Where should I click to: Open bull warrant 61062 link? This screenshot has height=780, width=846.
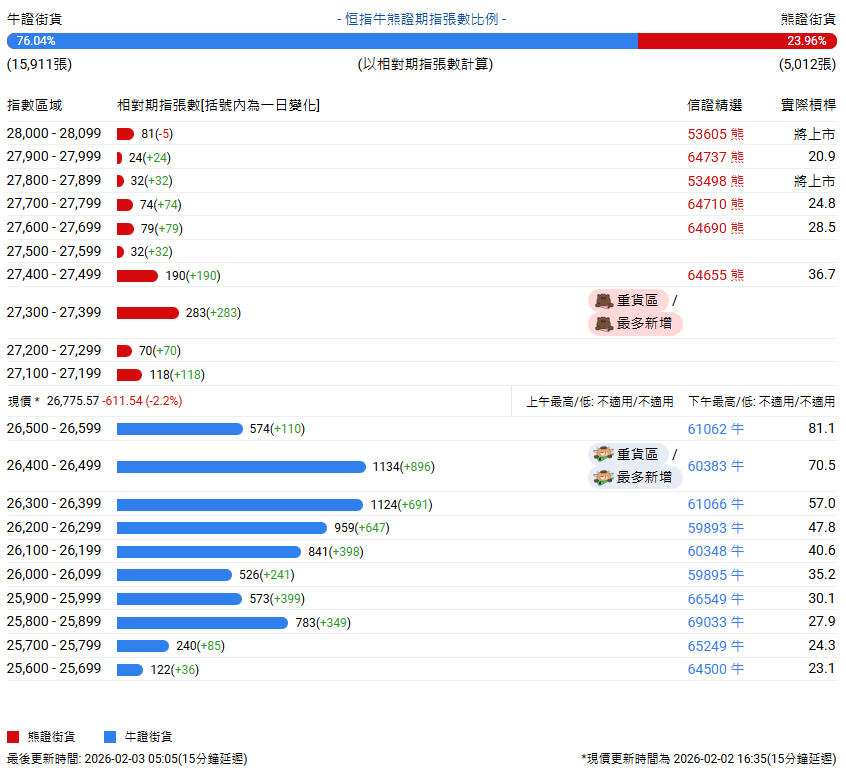(x=715, y=429)
